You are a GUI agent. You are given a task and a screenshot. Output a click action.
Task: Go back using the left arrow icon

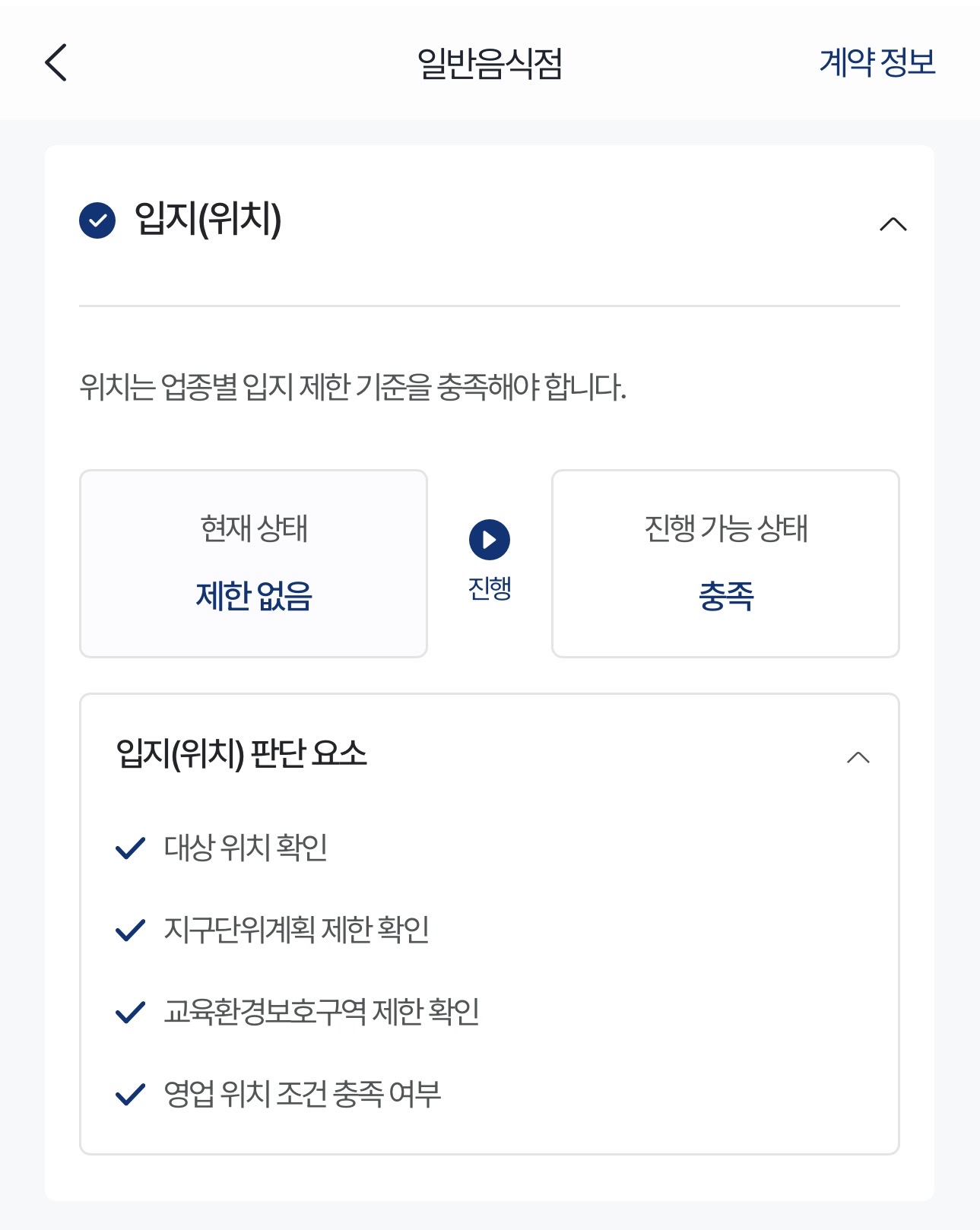click(x=56, y=62)
